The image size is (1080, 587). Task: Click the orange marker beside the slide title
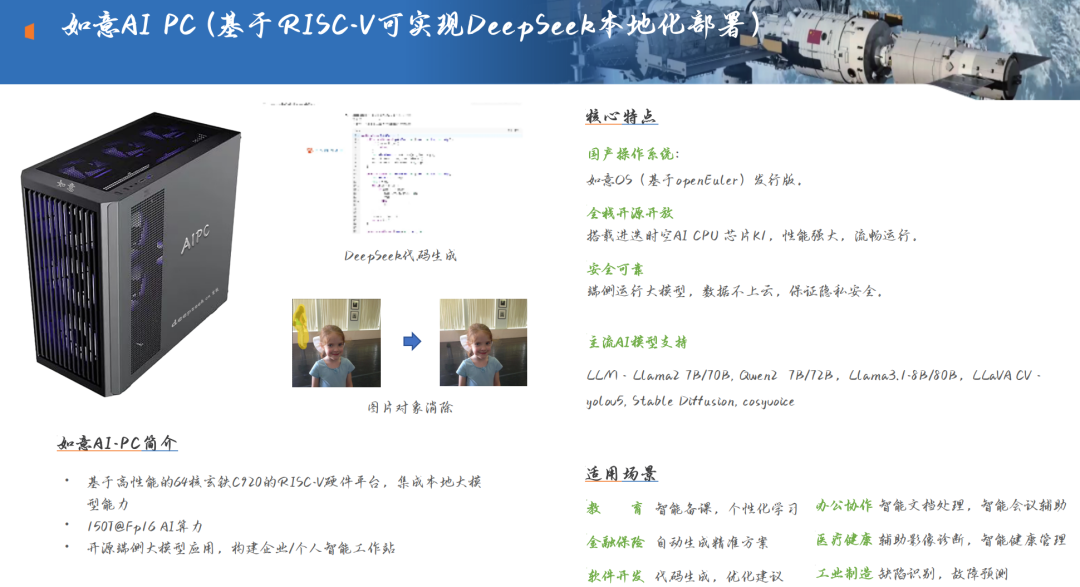point(30,31)
